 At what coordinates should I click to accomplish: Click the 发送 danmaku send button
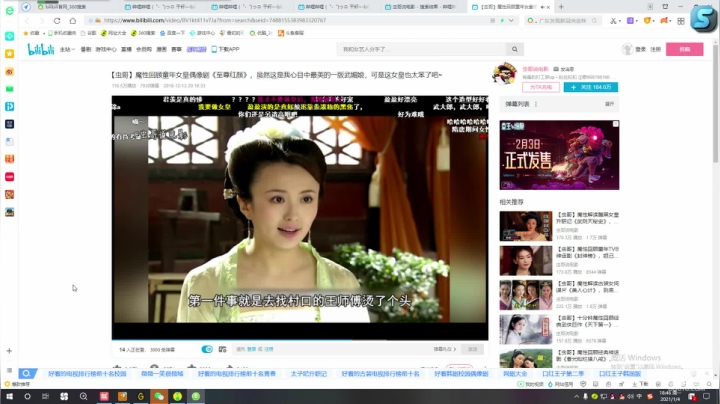(x=472, y=349)
